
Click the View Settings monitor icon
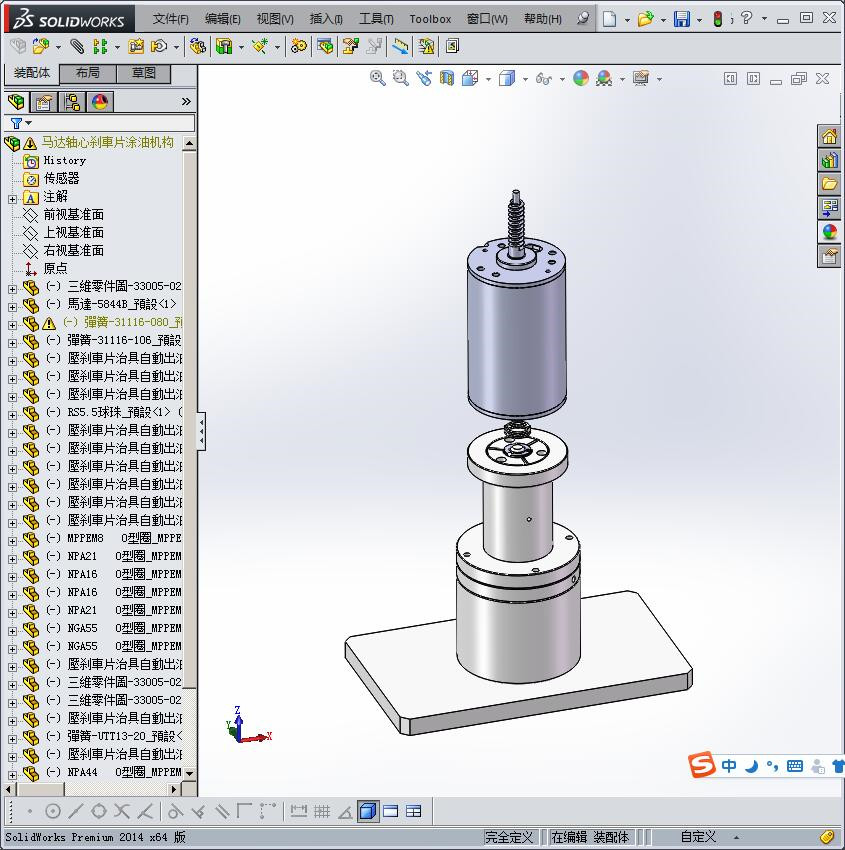pos(641,79)
